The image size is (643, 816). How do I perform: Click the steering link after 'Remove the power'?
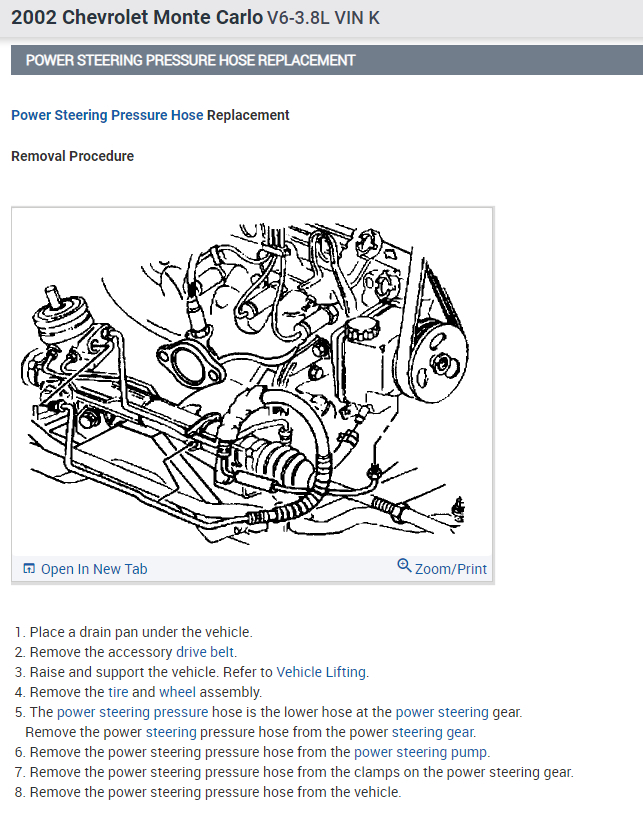pyautogui.click(x=171, y=732)
